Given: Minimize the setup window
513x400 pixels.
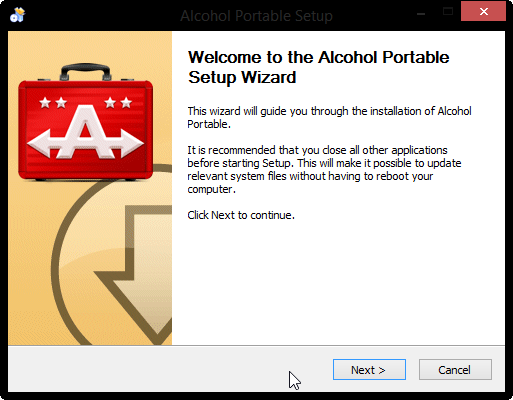Looking at the screenshot, I should click(x=421, y=14).
